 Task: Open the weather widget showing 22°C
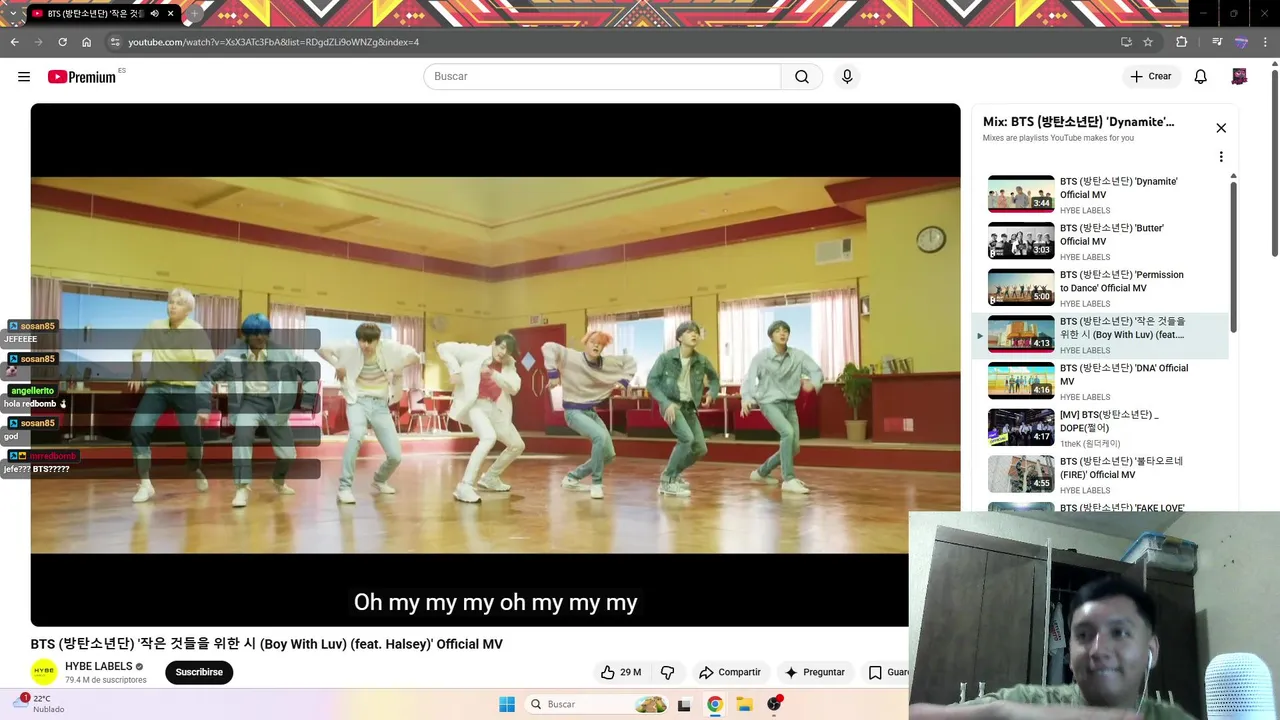[x=40, y=704]
